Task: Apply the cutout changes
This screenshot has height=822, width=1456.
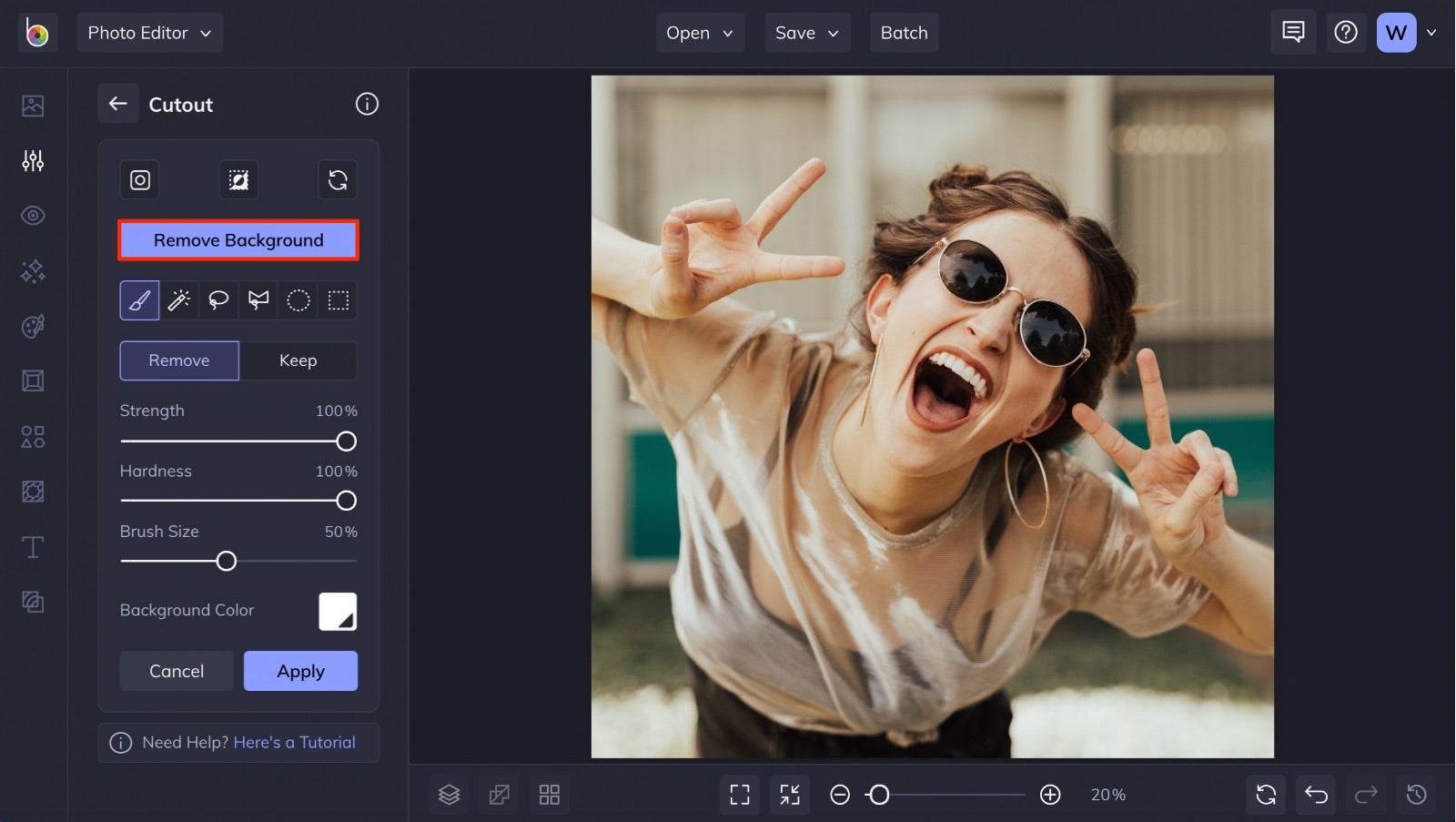Action: coord(300,671)
